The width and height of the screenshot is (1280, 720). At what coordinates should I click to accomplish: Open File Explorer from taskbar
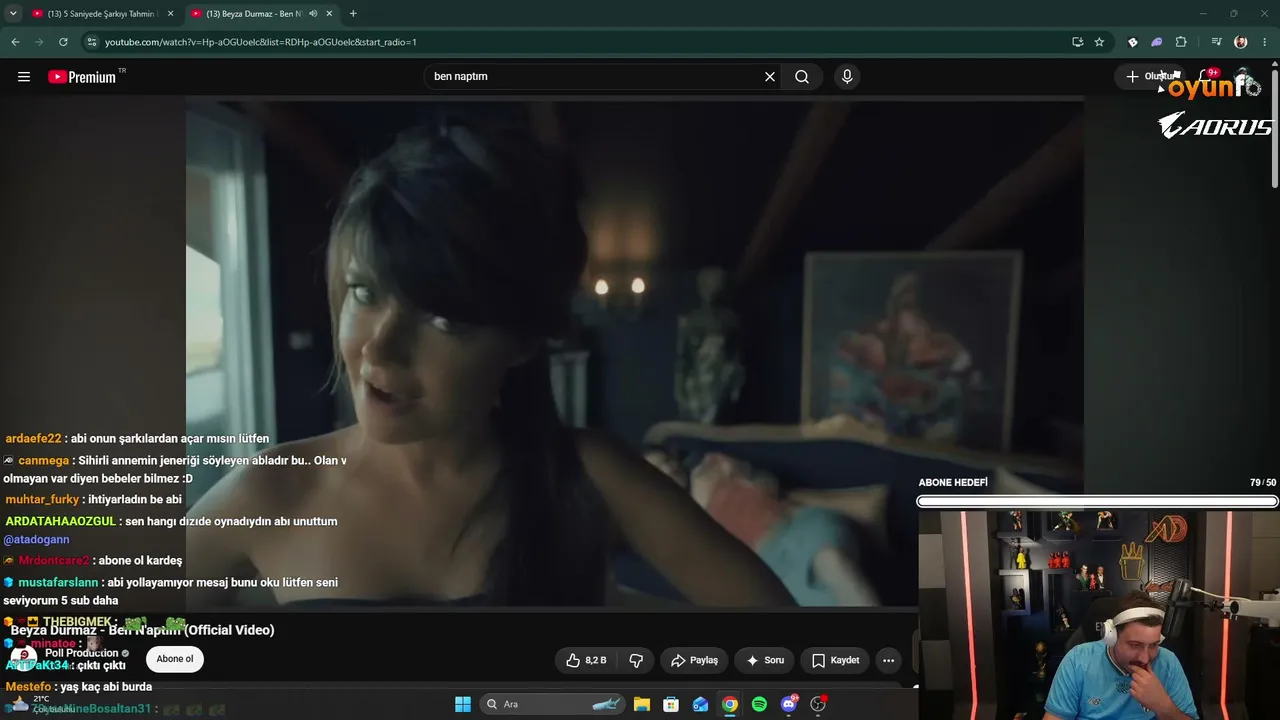coord(642,704)
